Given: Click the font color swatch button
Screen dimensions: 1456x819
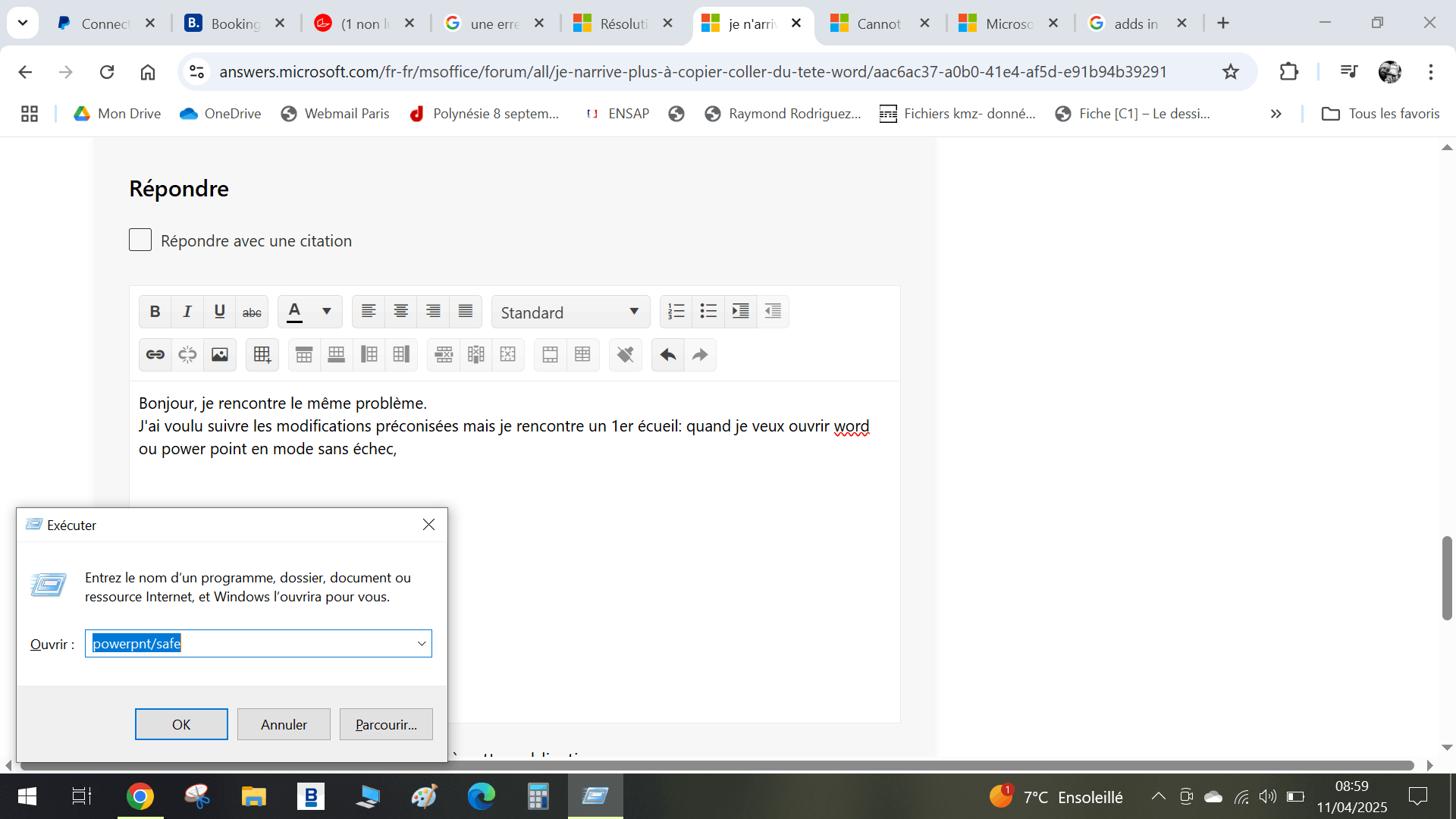Looking at the screenshot, I should tap(295, 312).
